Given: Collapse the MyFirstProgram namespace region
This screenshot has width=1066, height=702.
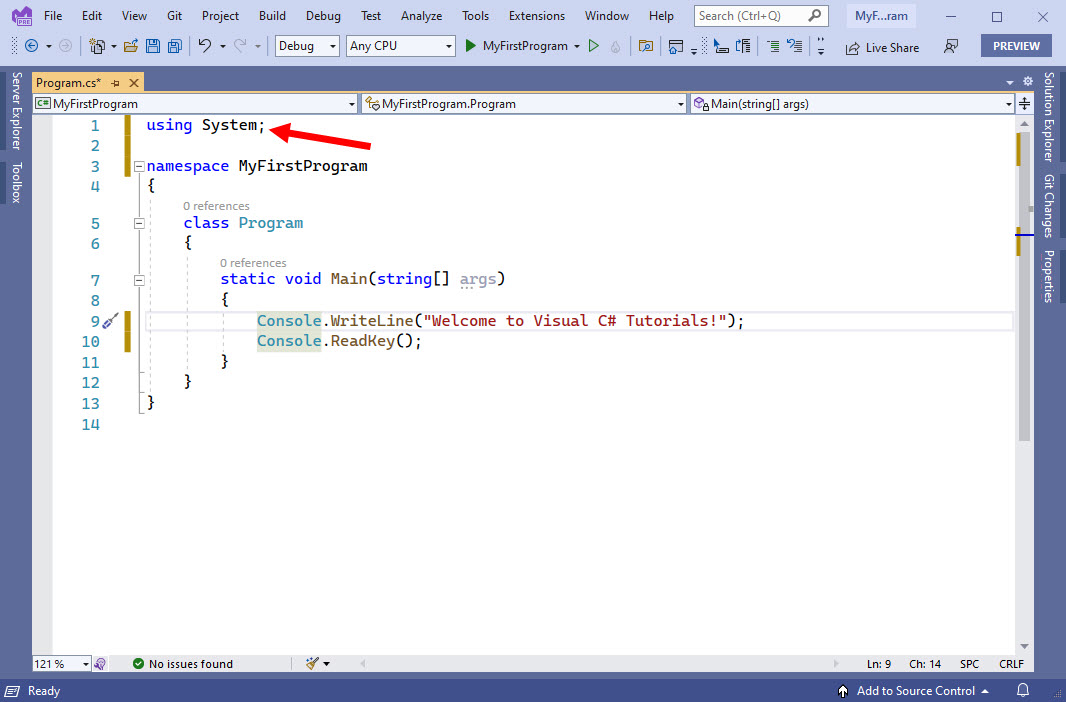Looking at the screenshot, I should (x=139, y=166).
